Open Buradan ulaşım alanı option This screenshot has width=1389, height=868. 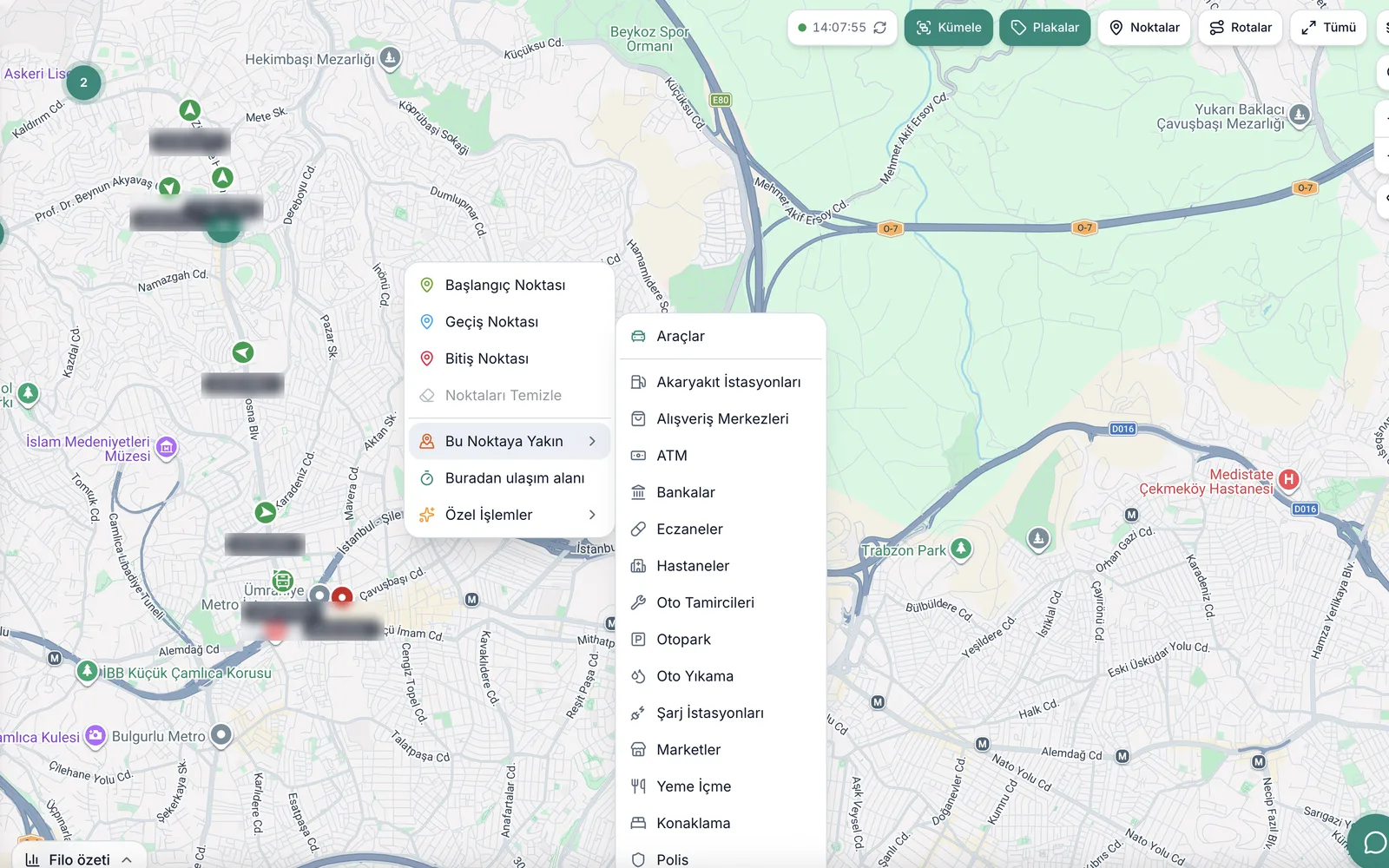(510, 478)
